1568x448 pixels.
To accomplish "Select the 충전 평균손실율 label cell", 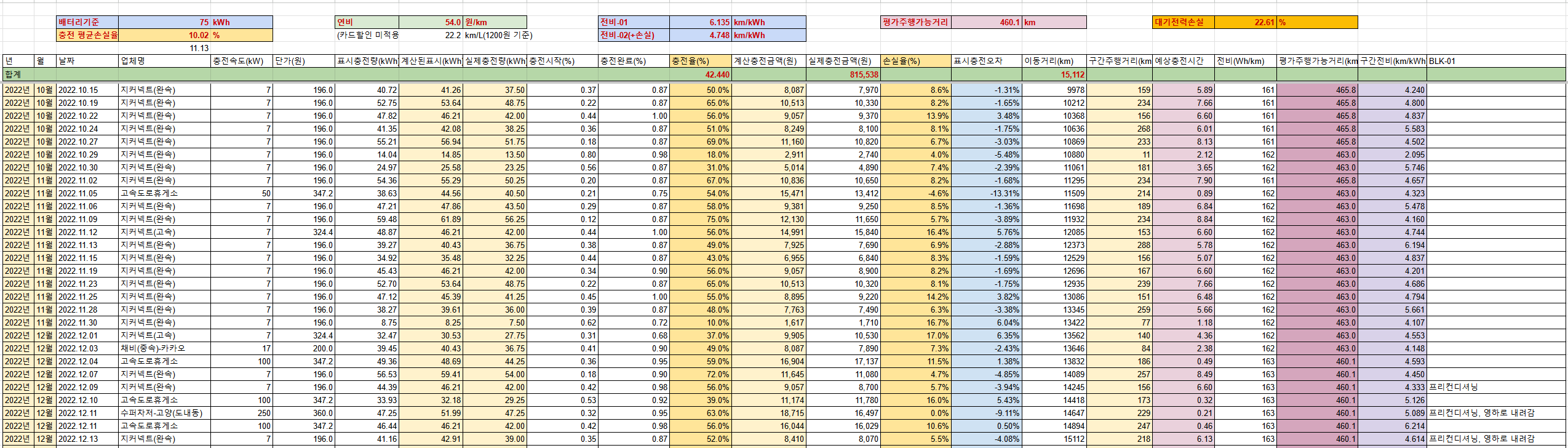I will pos(87,35).
